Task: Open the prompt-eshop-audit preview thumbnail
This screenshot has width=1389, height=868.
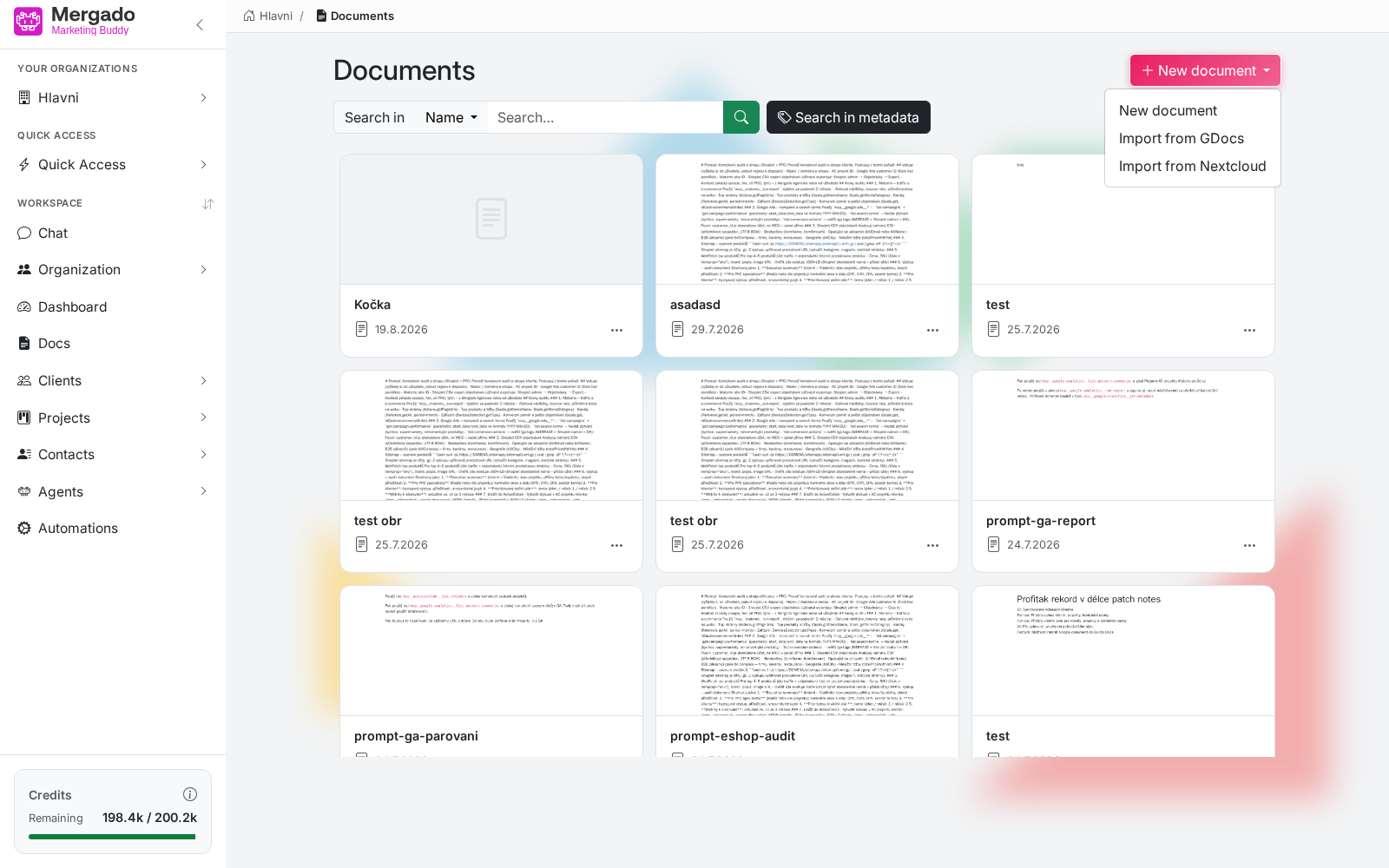Action: point(807,651)
